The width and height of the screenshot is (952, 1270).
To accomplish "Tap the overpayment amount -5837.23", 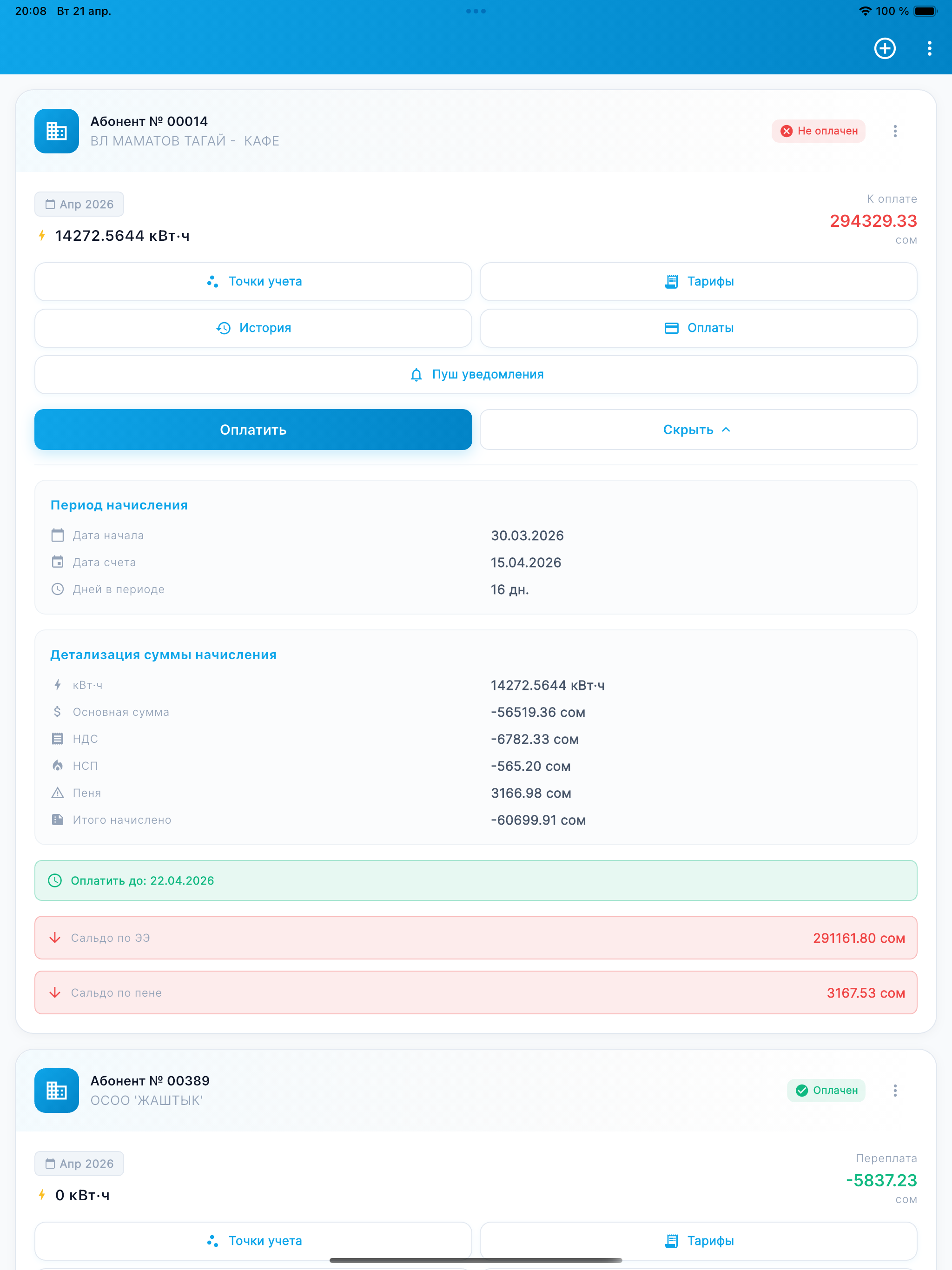I will point(881,1180).
